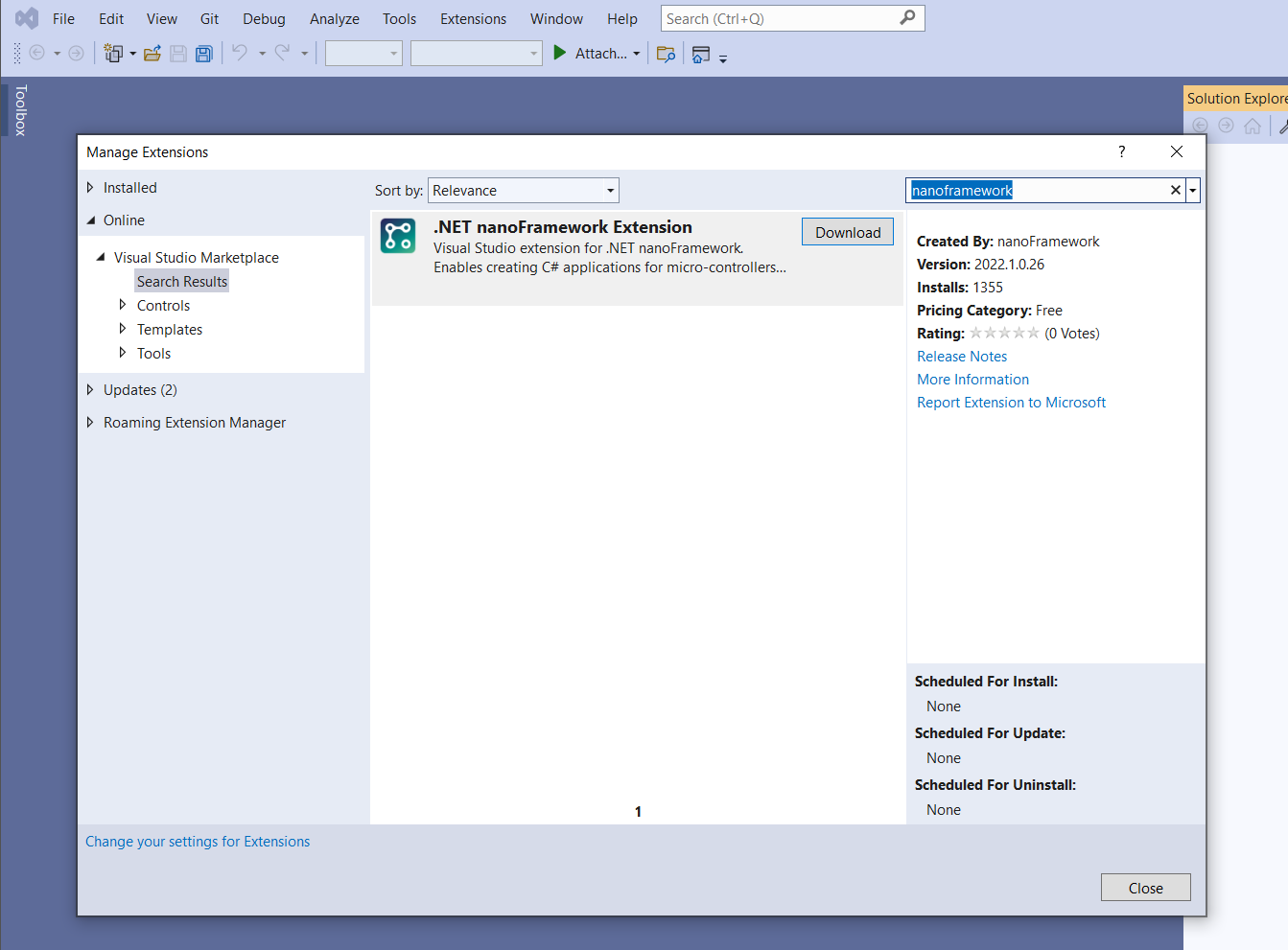
Task: Click the Solution Explorer home icon
Action: 1253,125
